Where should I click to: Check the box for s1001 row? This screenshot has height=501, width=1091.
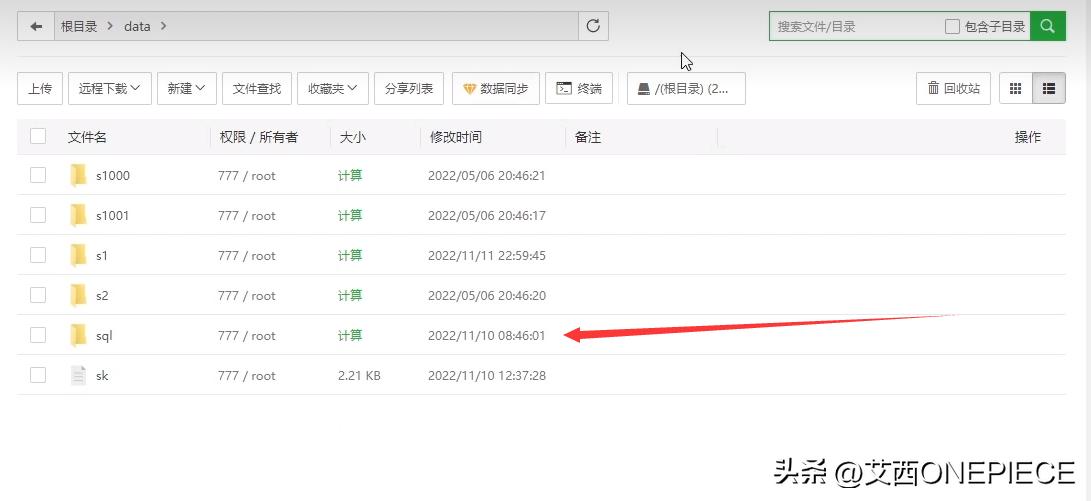click(x=38, y=215)
